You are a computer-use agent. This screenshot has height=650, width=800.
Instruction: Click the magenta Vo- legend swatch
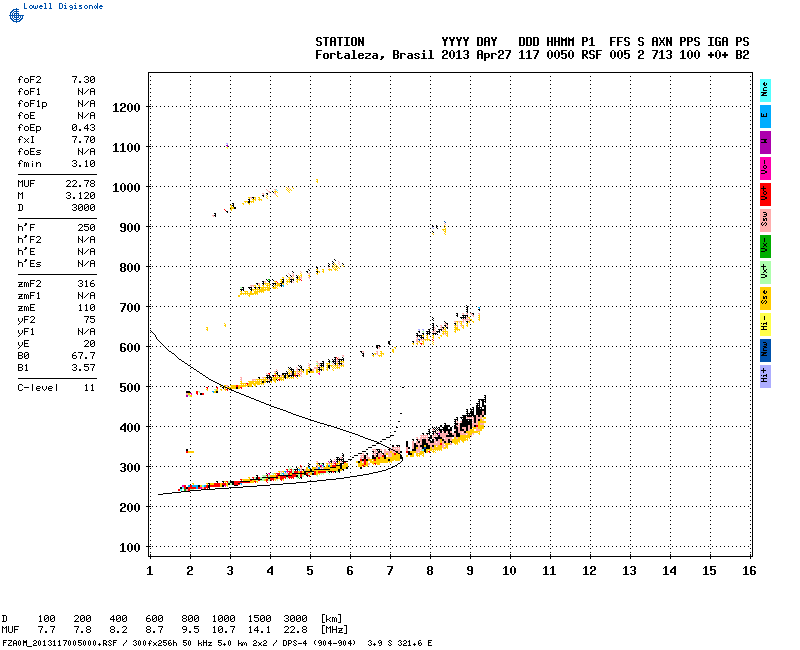click(765, 168)
